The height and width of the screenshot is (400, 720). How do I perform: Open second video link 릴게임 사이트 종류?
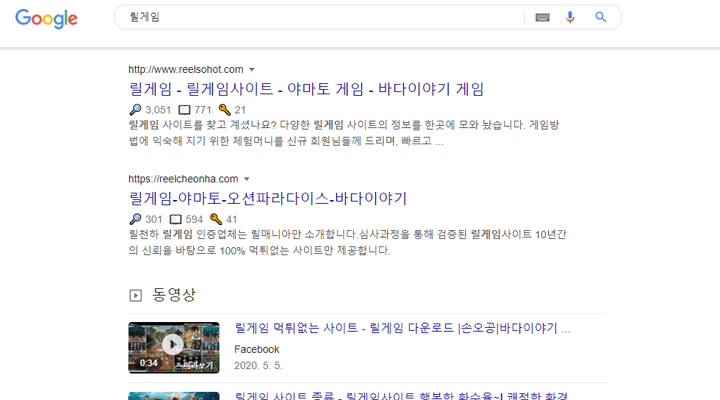[401, 395]
